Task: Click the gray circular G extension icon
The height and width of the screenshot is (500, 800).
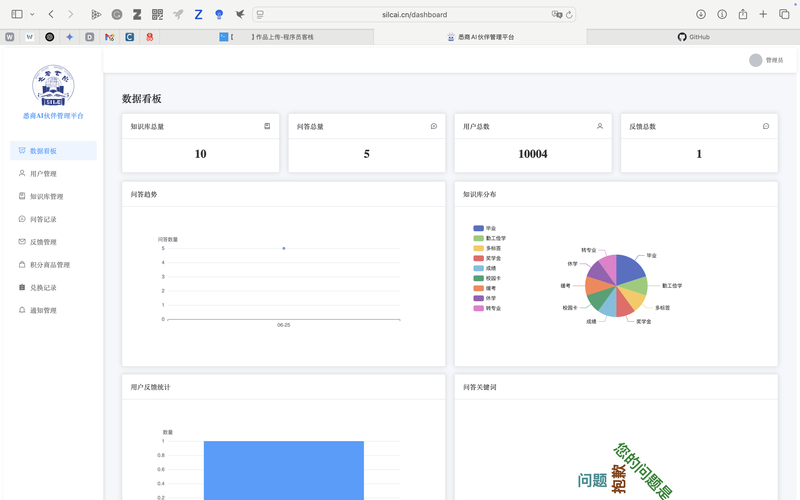Action: 117,14
